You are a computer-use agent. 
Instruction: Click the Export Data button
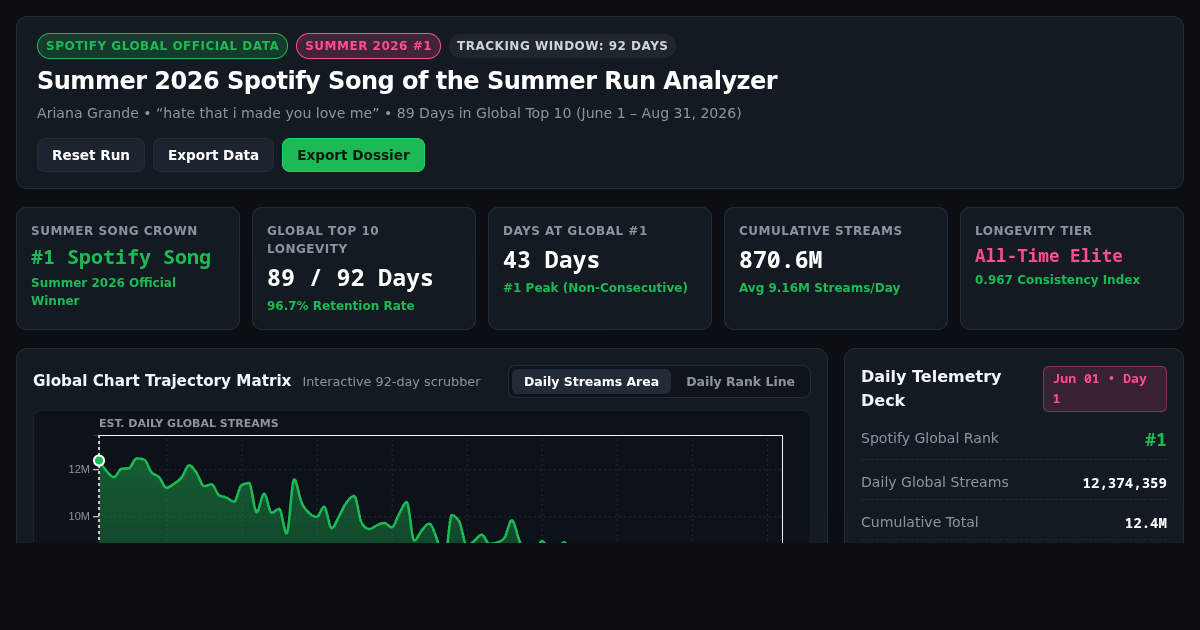(x=213, y=155)
